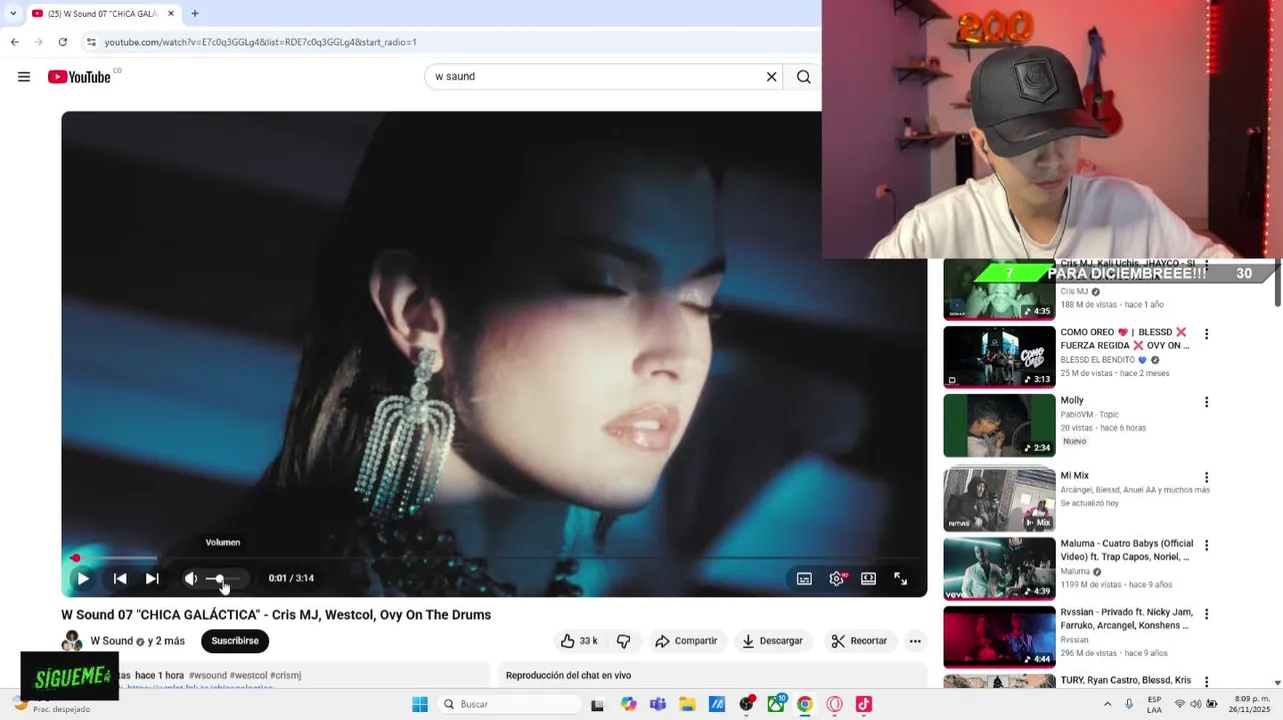Screen dimensions: 1283x720
Task: Open the 'Molly' video thumbnail
Action: click(x=999, y=426)
